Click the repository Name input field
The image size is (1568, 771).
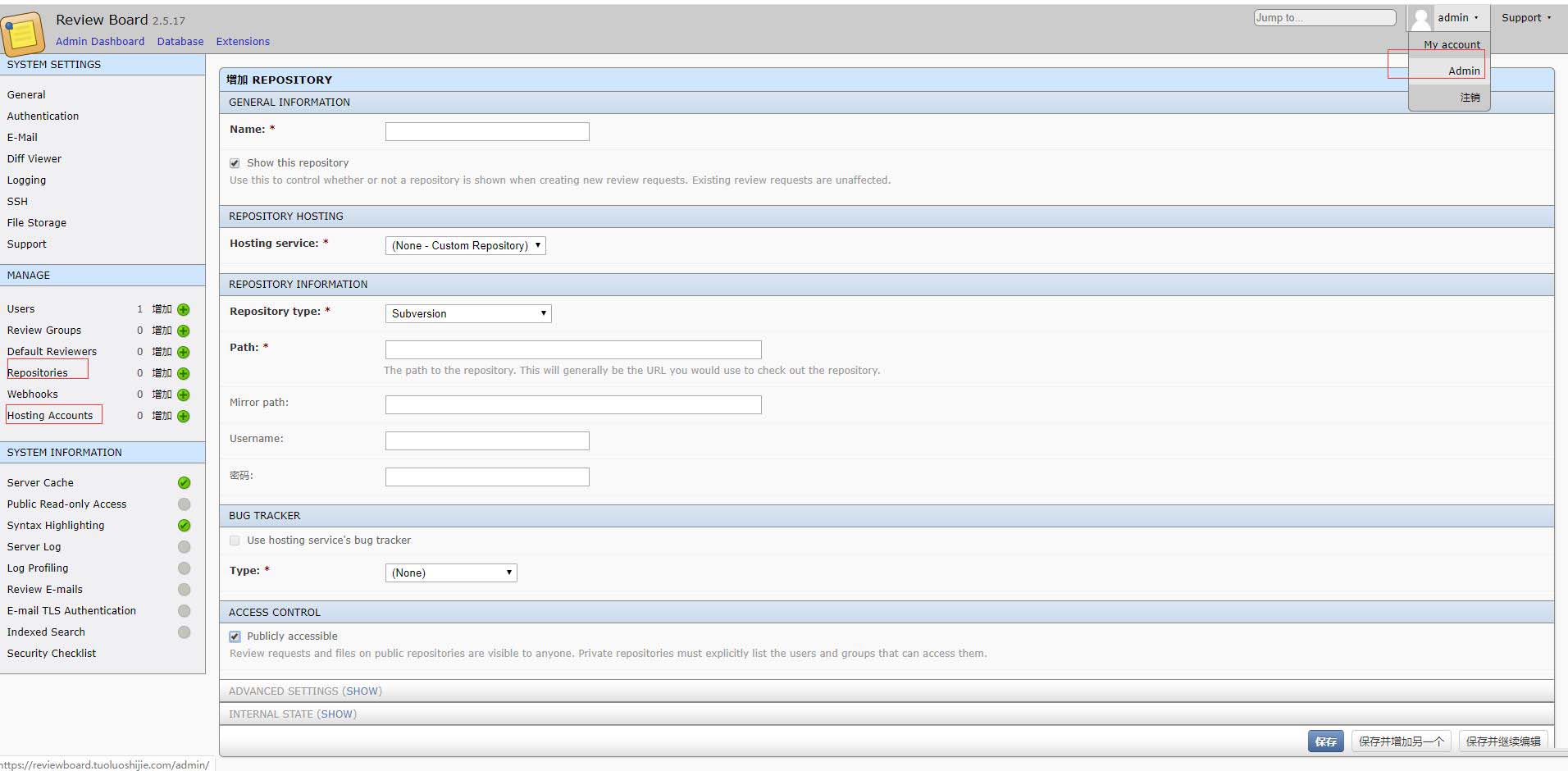[x=487, y=131]
